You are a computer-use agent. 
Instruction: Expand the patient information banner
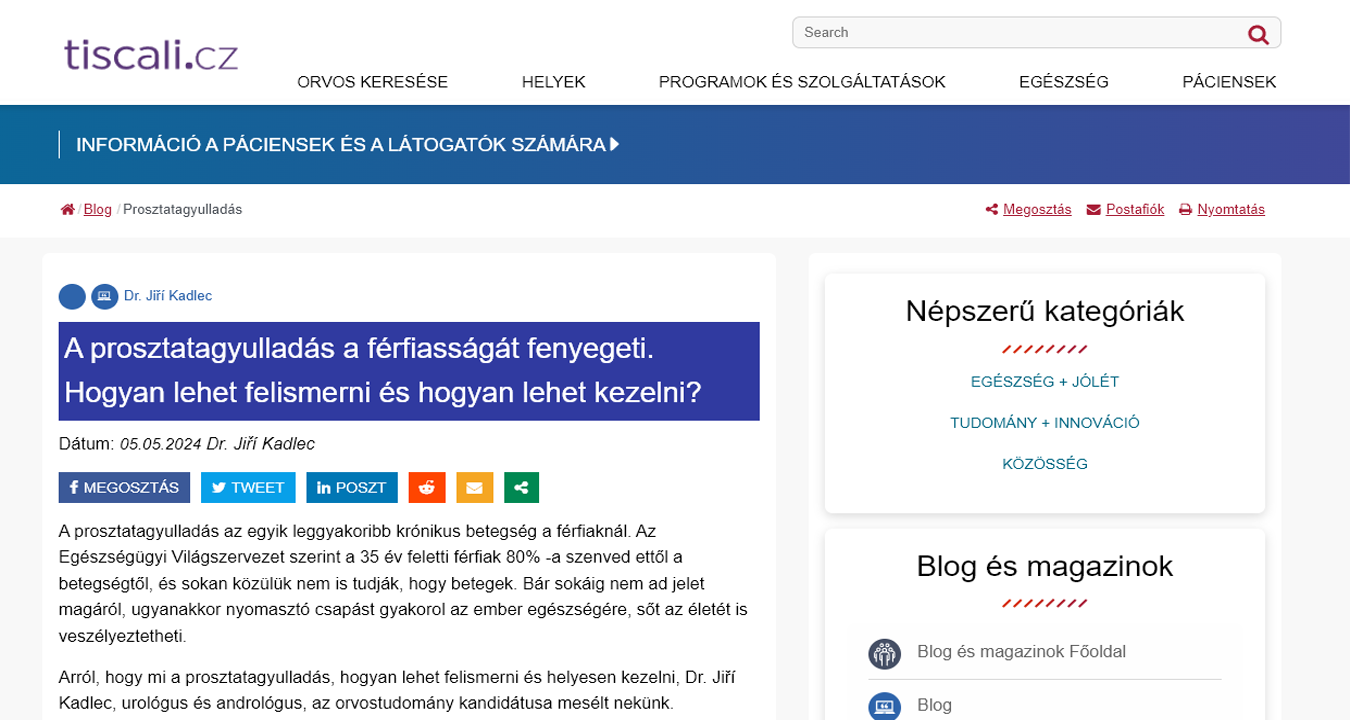click(x=348, y=145)
